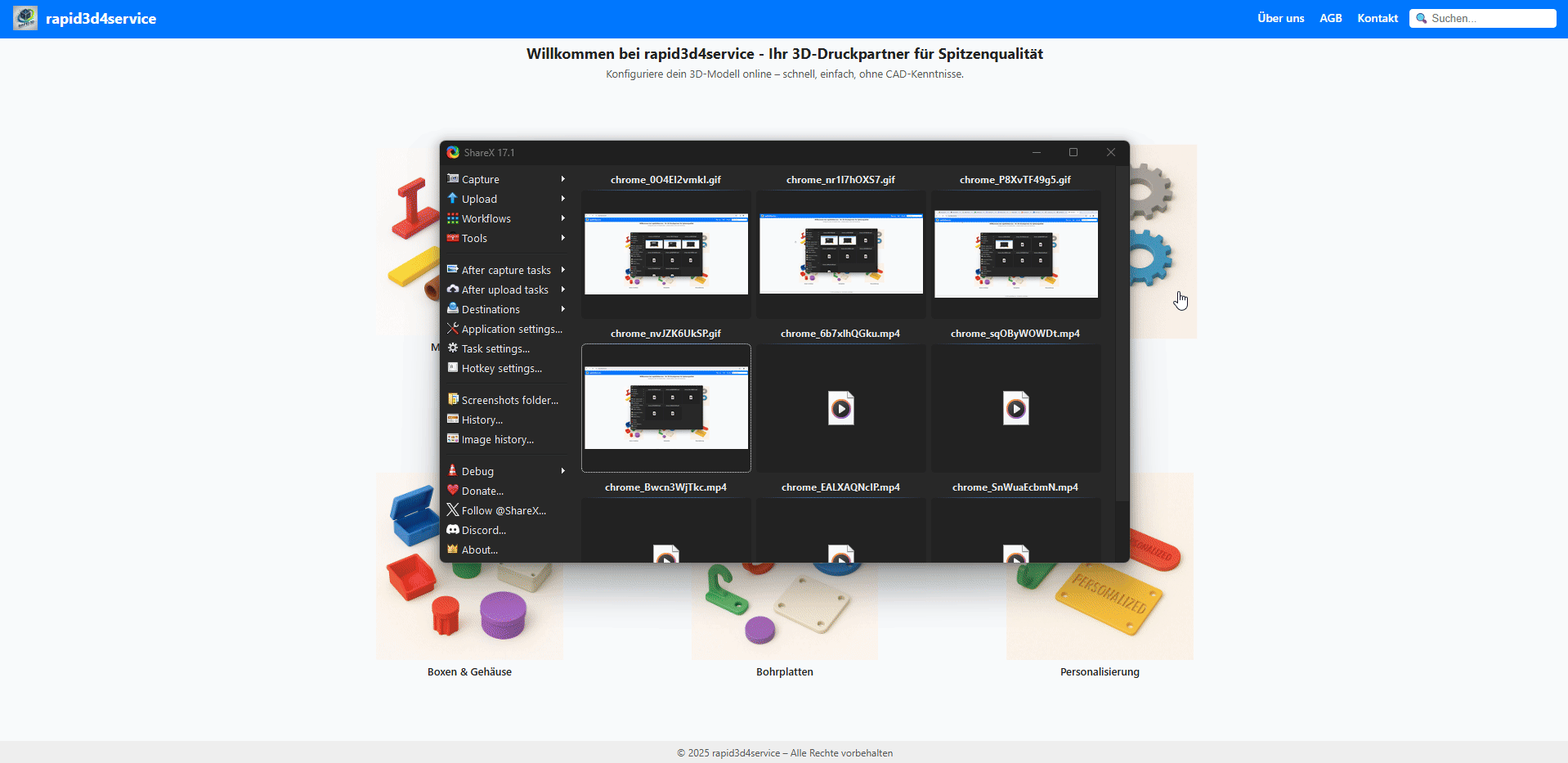The width and height of the screenshot is (1568, 763).
Task: Open Image history... entry
Action: (507, 439)
